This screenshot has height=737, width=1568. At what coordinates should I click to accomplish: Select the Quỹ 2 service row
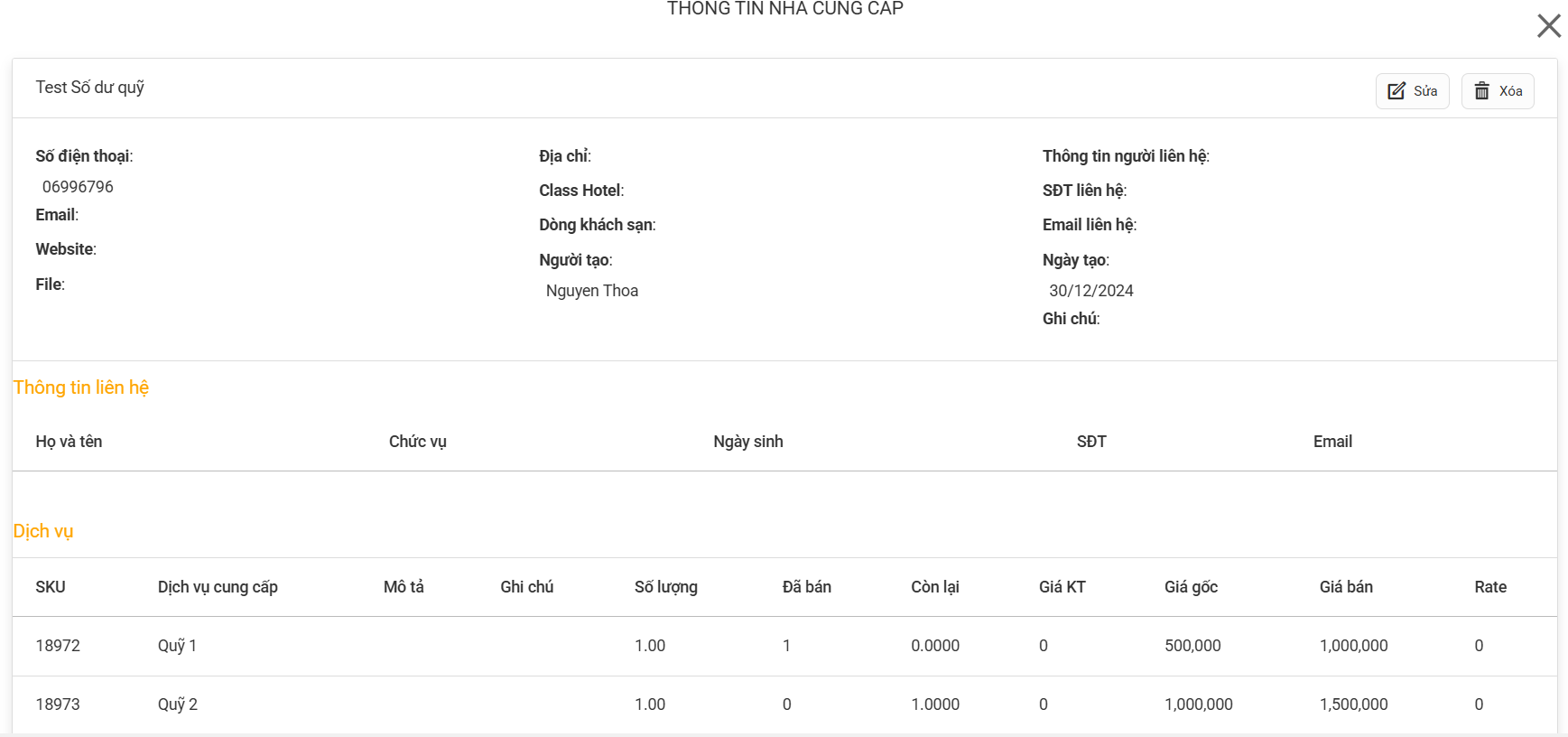click(x=784, y=705)
